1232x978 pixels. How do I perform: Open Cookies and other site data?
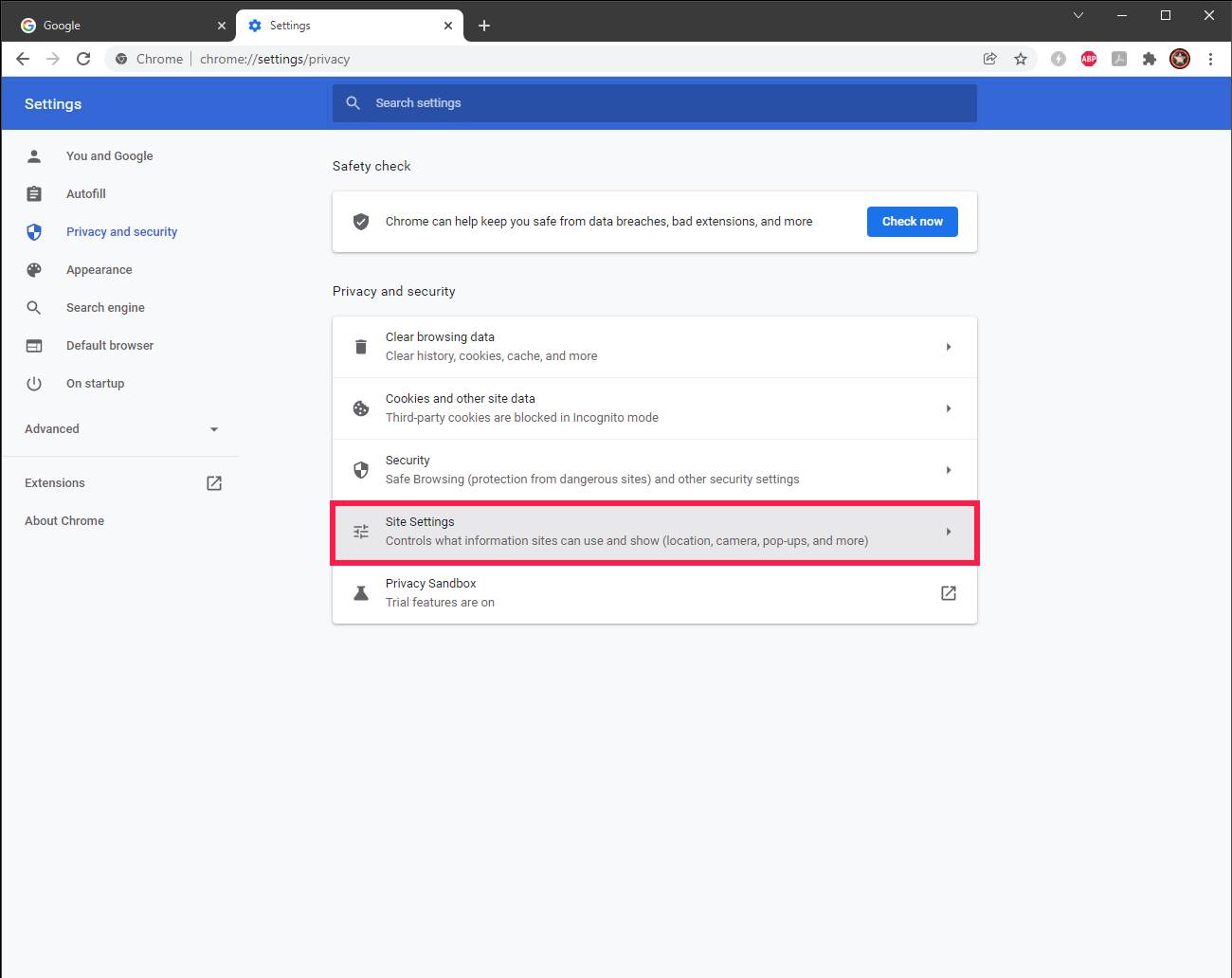(654, 408)
